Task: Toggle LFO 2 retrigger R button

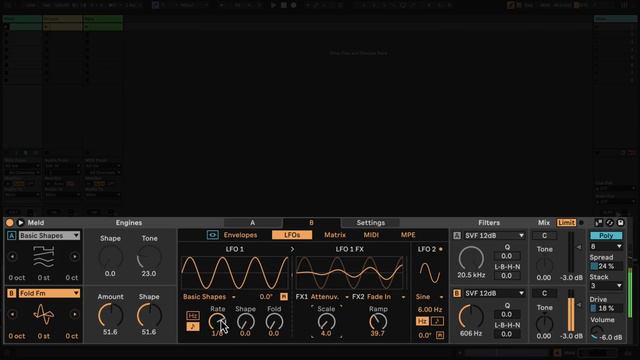Action: [440, 335]
